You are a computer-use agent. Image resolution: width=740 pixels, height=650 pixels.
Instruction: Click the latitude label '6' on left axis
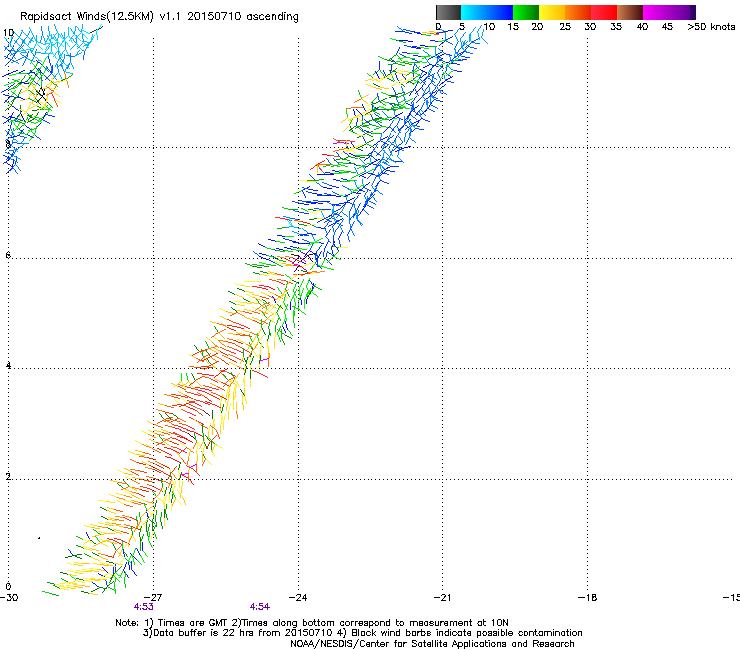8,255
